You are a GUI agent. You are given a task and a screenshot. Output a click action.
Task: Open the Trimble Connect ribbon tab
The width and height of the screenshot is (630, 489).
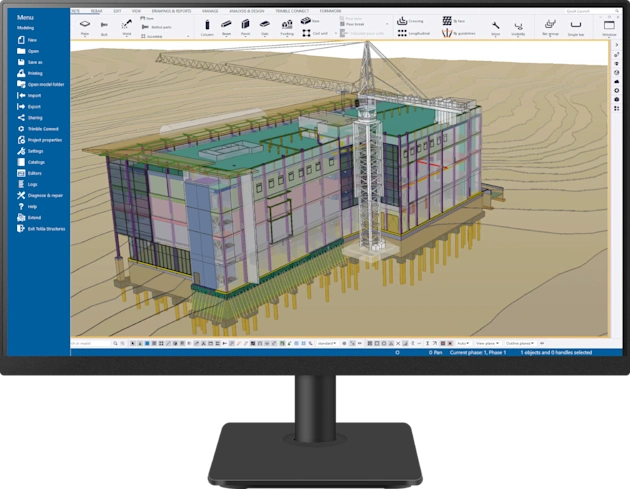pos(292,11)
